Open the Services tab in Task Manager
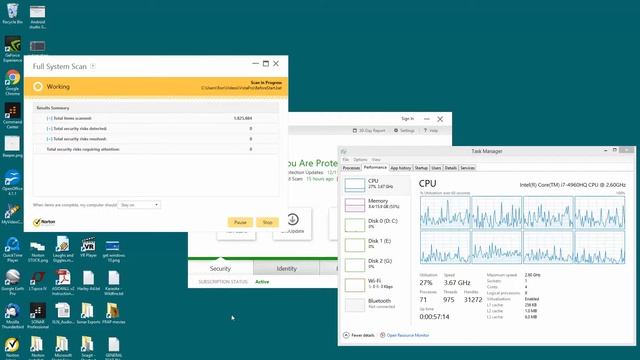Screen dimensions: 640x360 [467, 168]
